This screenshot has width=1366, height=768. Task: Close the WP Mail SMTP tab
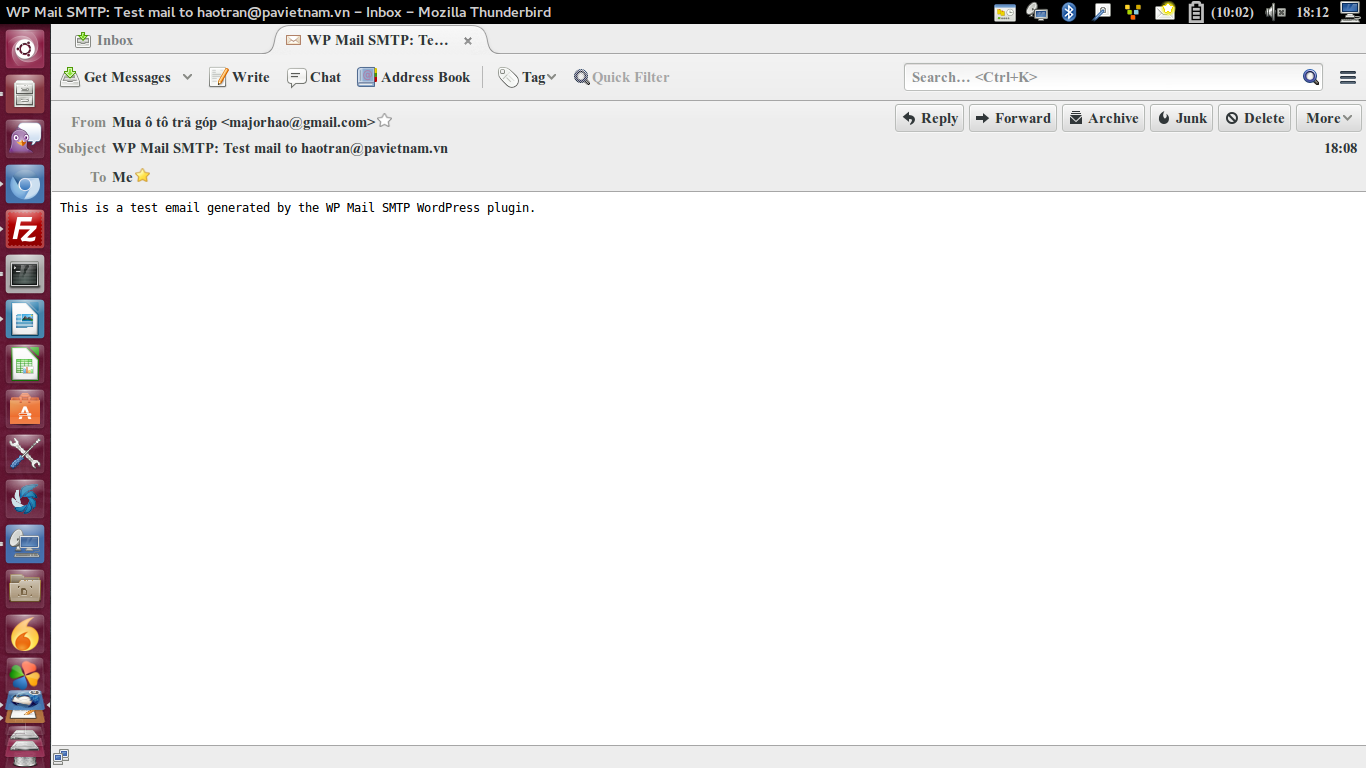[468, 41]
